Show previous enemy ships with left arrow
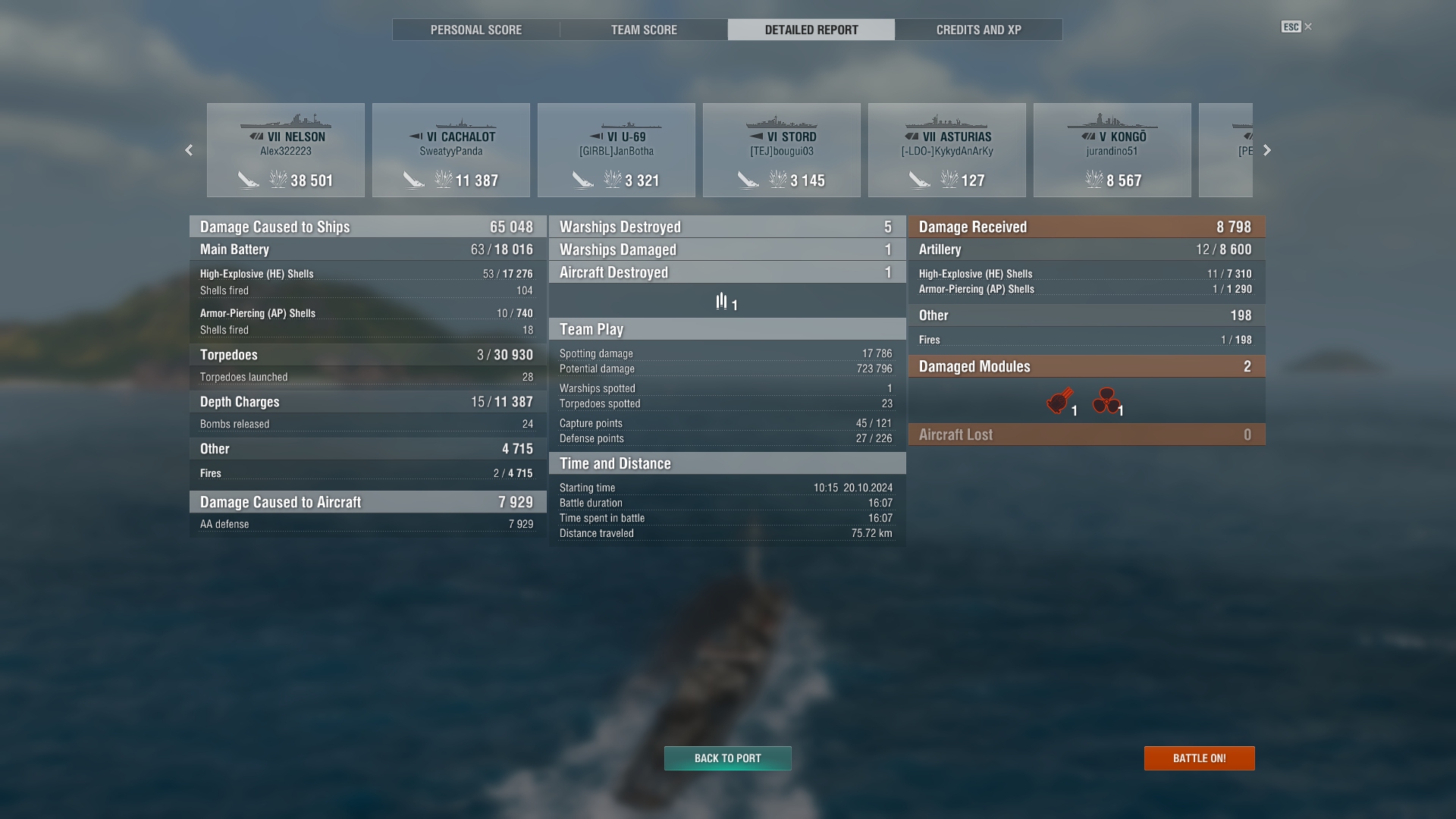1456x819 pixels. 189,150
